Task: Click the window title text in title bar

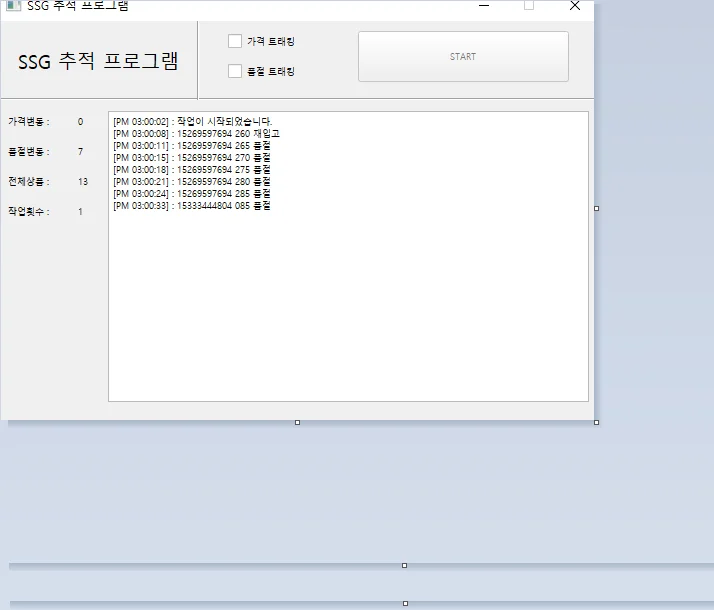Action: 77,6
